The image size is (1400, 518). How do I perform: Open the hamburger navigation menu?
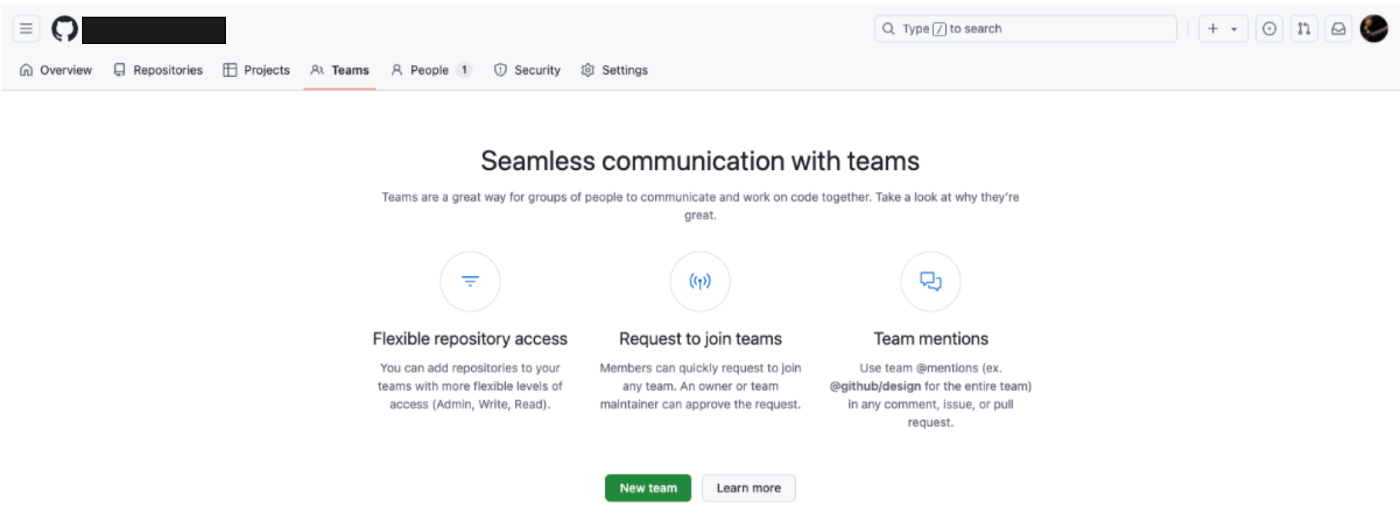click(27, 29)
